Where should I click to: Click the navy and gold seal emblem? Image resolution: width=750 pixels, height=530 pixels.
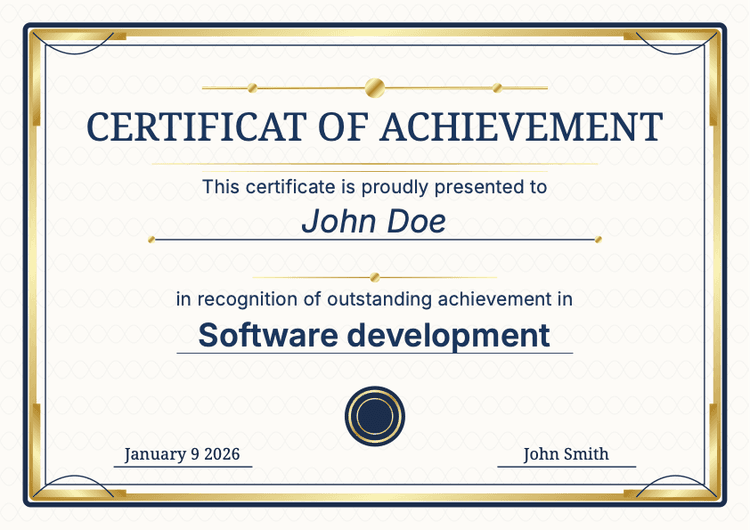(x=375, y=416)
